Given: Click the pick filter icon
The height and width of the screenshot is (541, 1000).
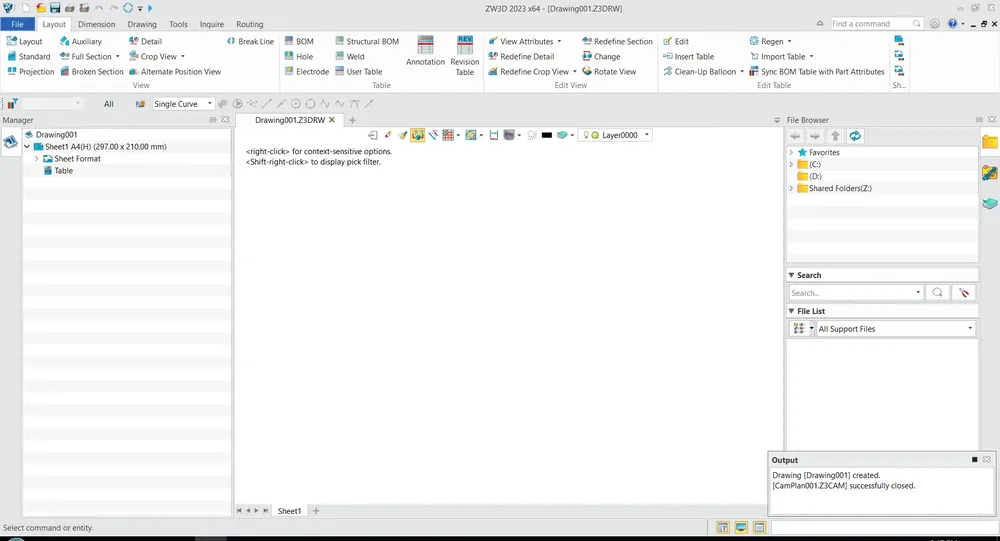Looking at the screenshot, I should click(x=12, y=103).
